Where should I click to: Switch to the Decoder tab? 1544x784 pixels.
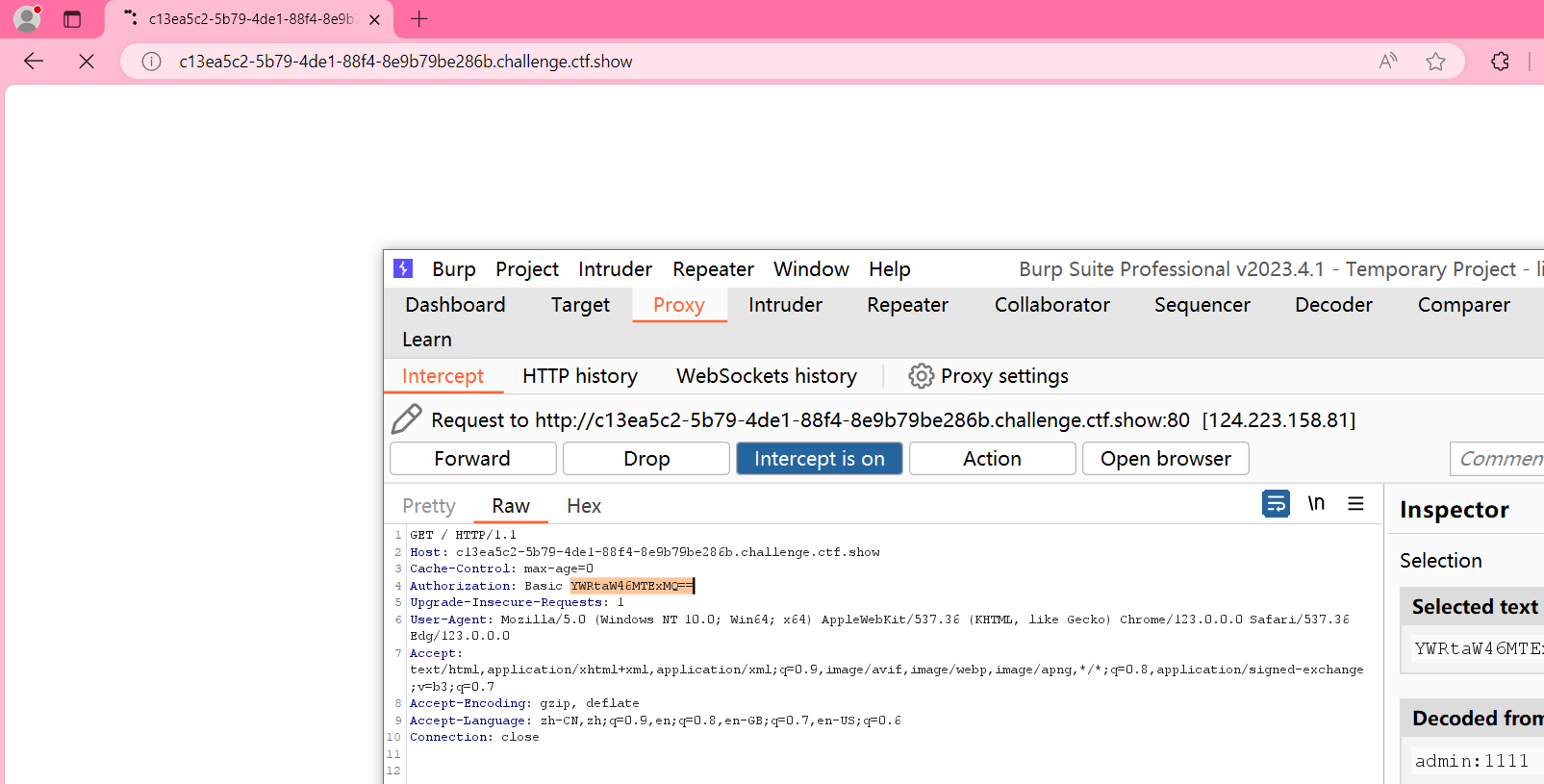1333,305
